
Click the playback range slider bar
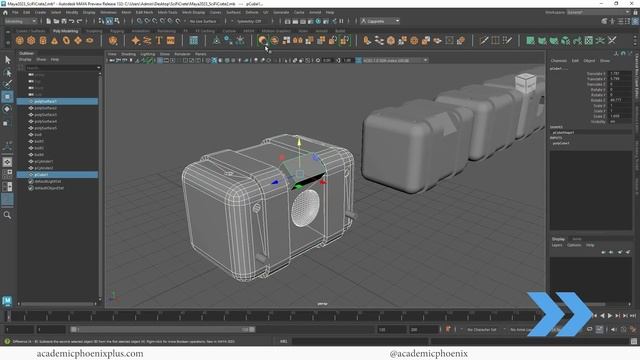point(162,329)
